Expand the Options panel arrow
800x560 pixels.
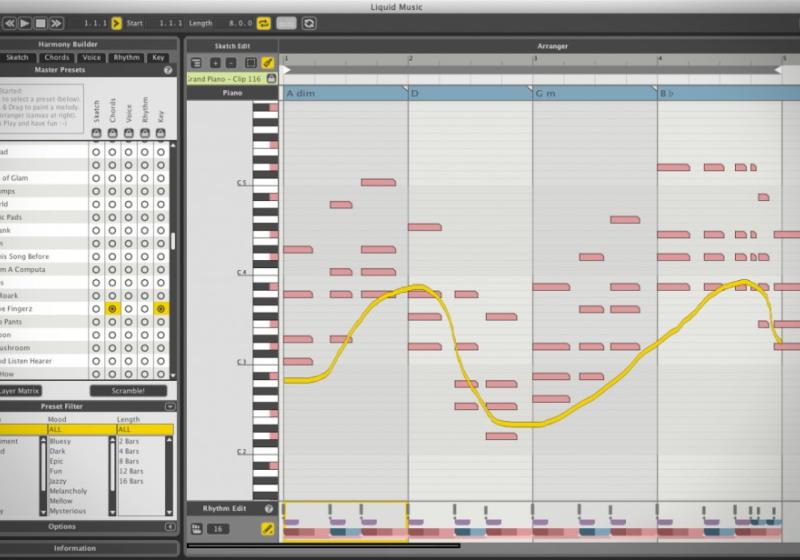point(170,526)
